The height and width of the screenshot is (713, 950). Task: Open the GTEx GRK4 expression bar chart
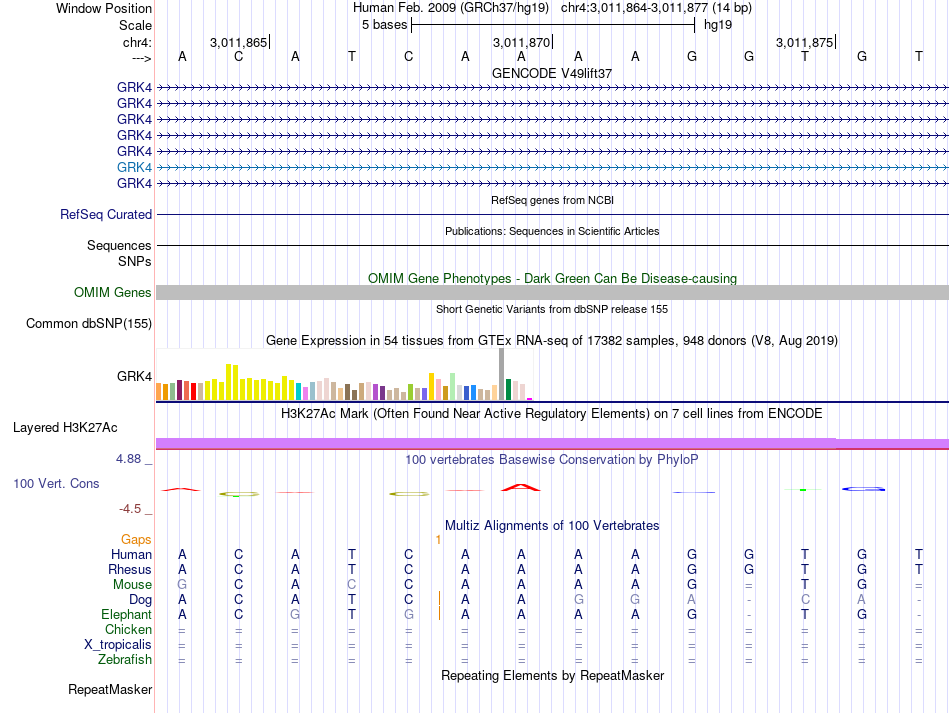pos(344,375)
